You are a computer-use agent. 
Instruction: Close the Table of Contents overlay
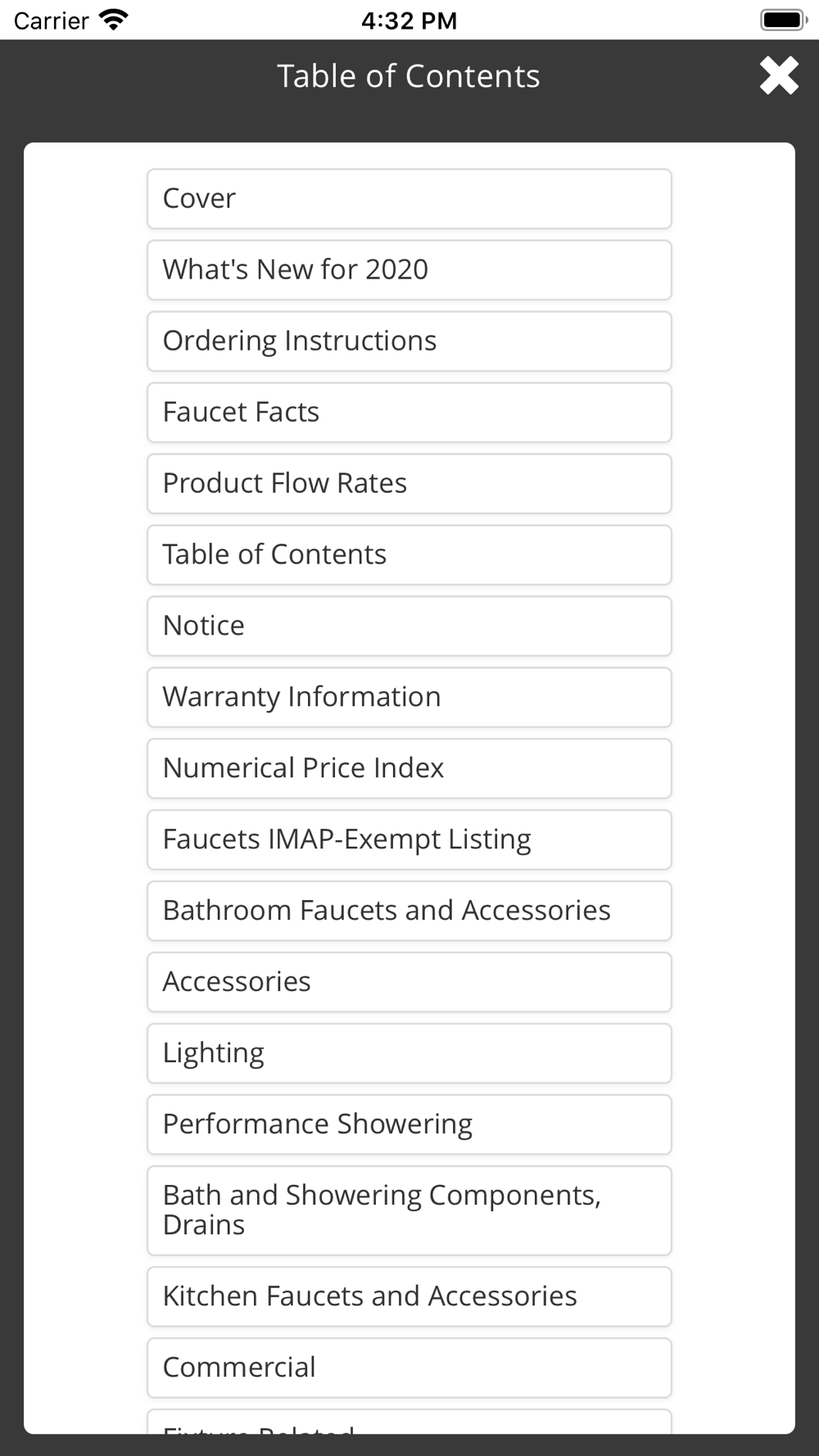pos(779,75)
